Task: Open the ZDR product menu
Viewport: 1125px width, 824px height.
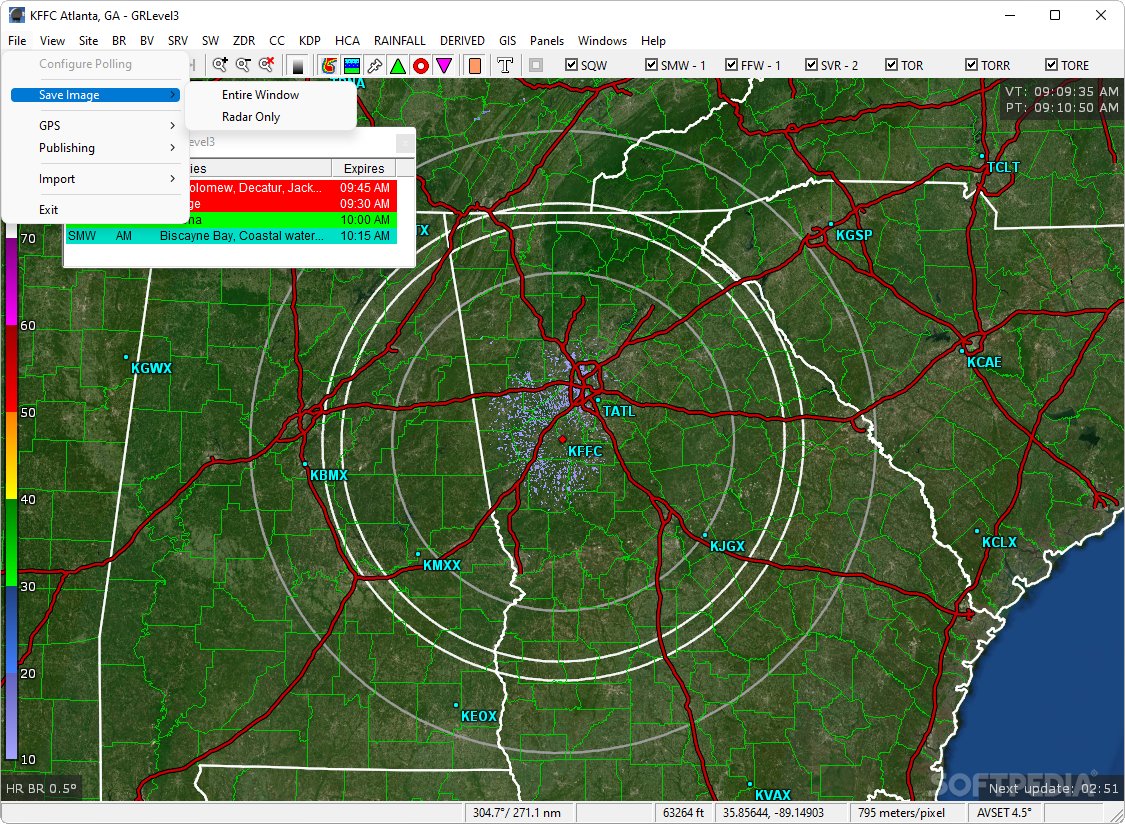Action: coord(244,41)
